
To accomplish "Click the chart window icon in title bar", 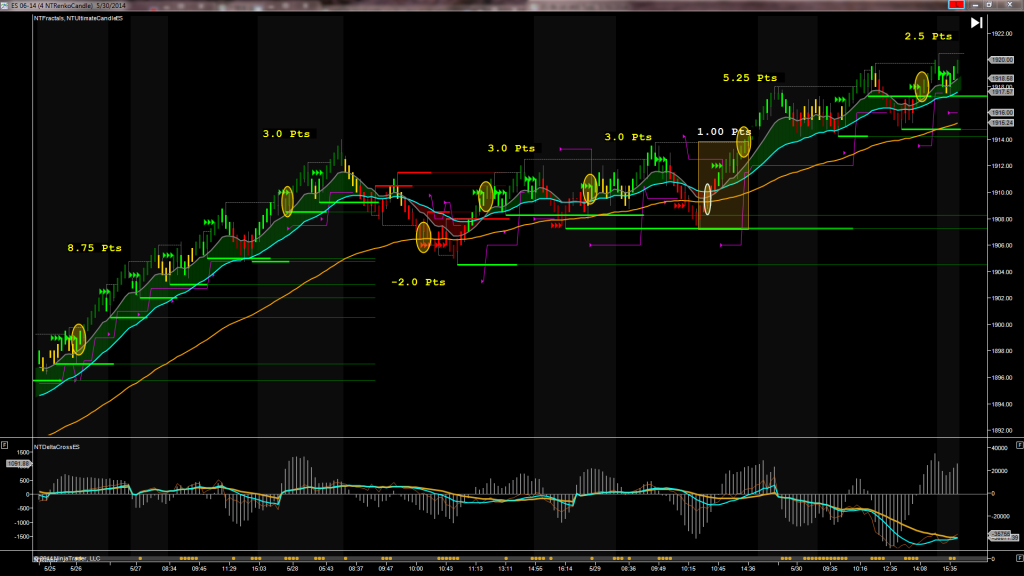I will (x=5, y=5).
